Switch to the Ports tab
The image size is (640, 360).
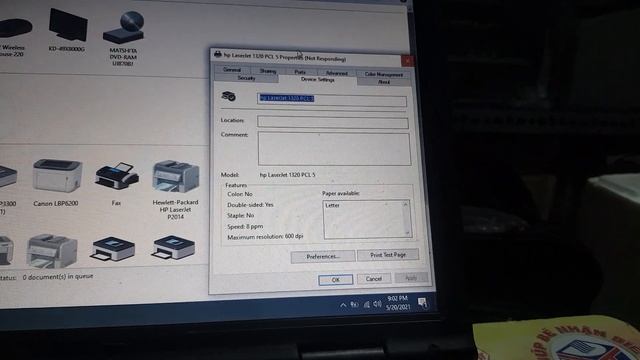click(x=300, y=72)
